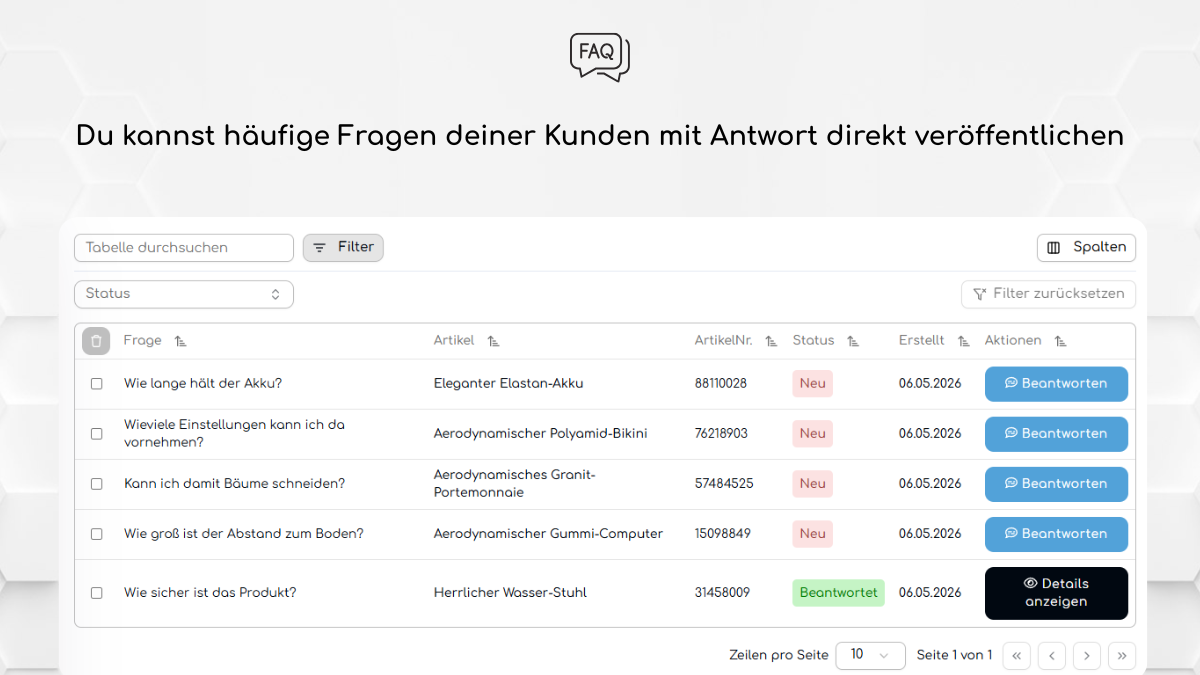
Task: Focus the 'Tabelle durchsuchen' search field
Action: click(x=184, y=248)
